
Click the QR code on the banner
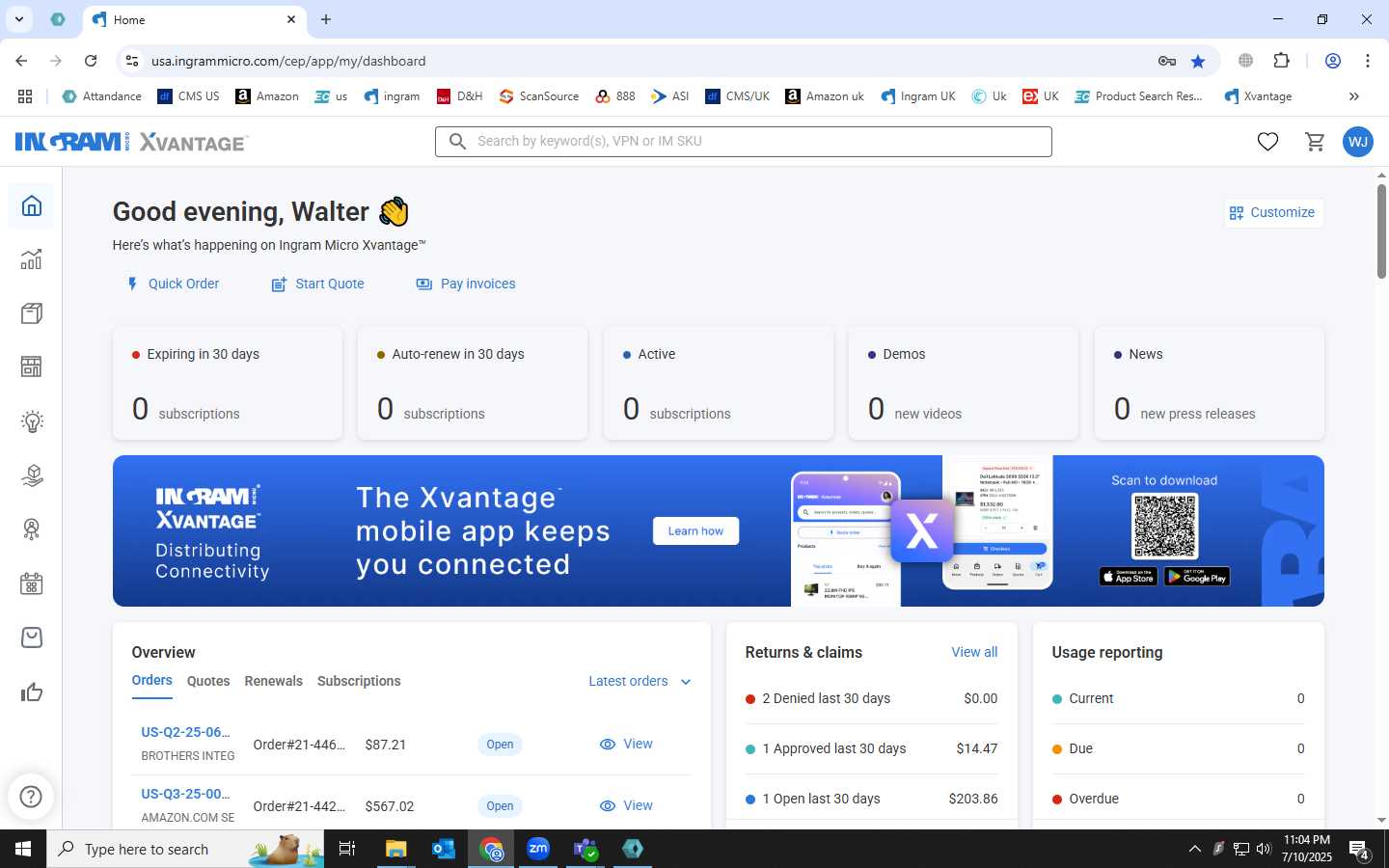1164,527
